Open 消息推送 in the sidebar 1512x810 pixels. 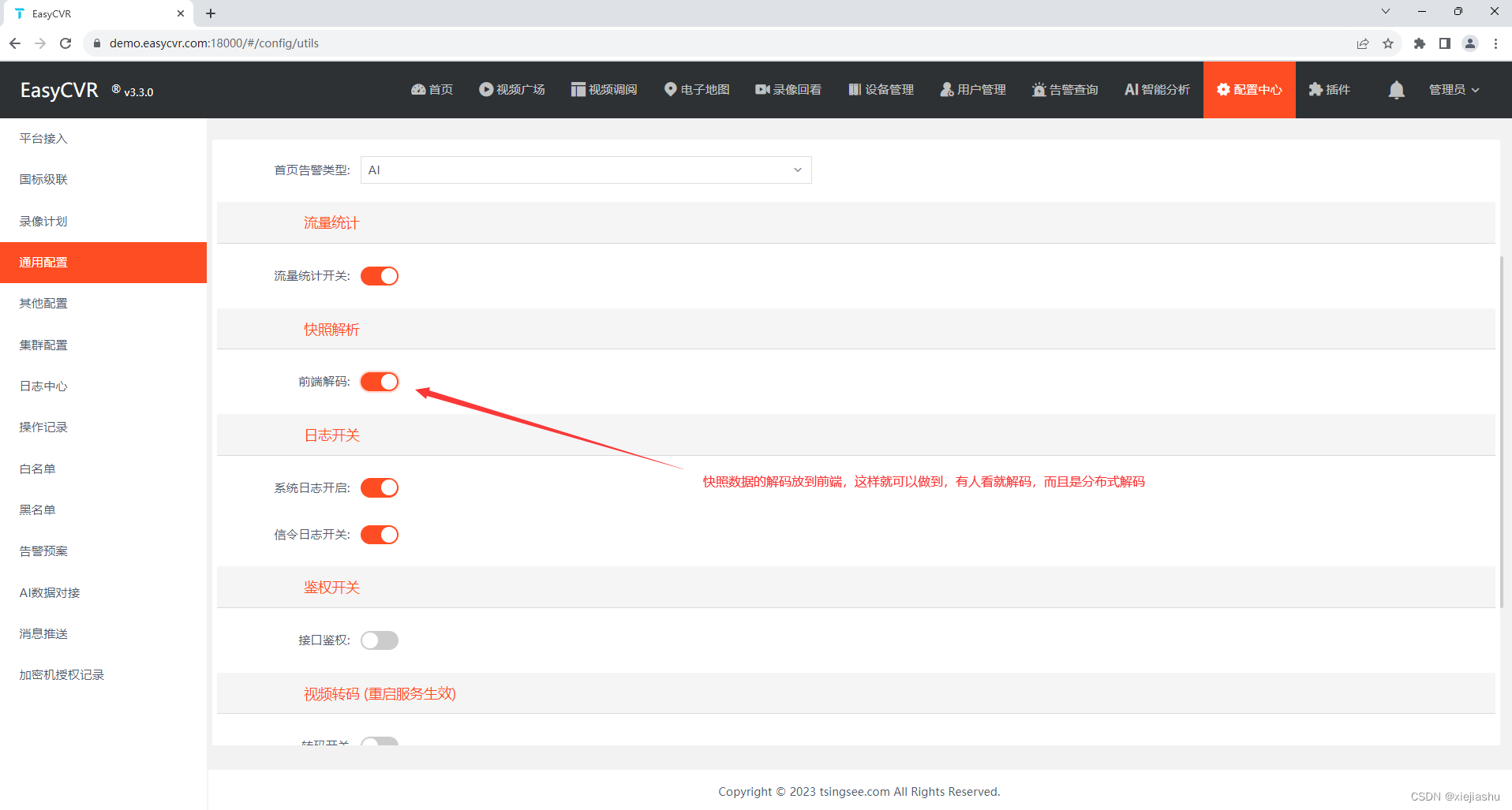click(103, 634)
